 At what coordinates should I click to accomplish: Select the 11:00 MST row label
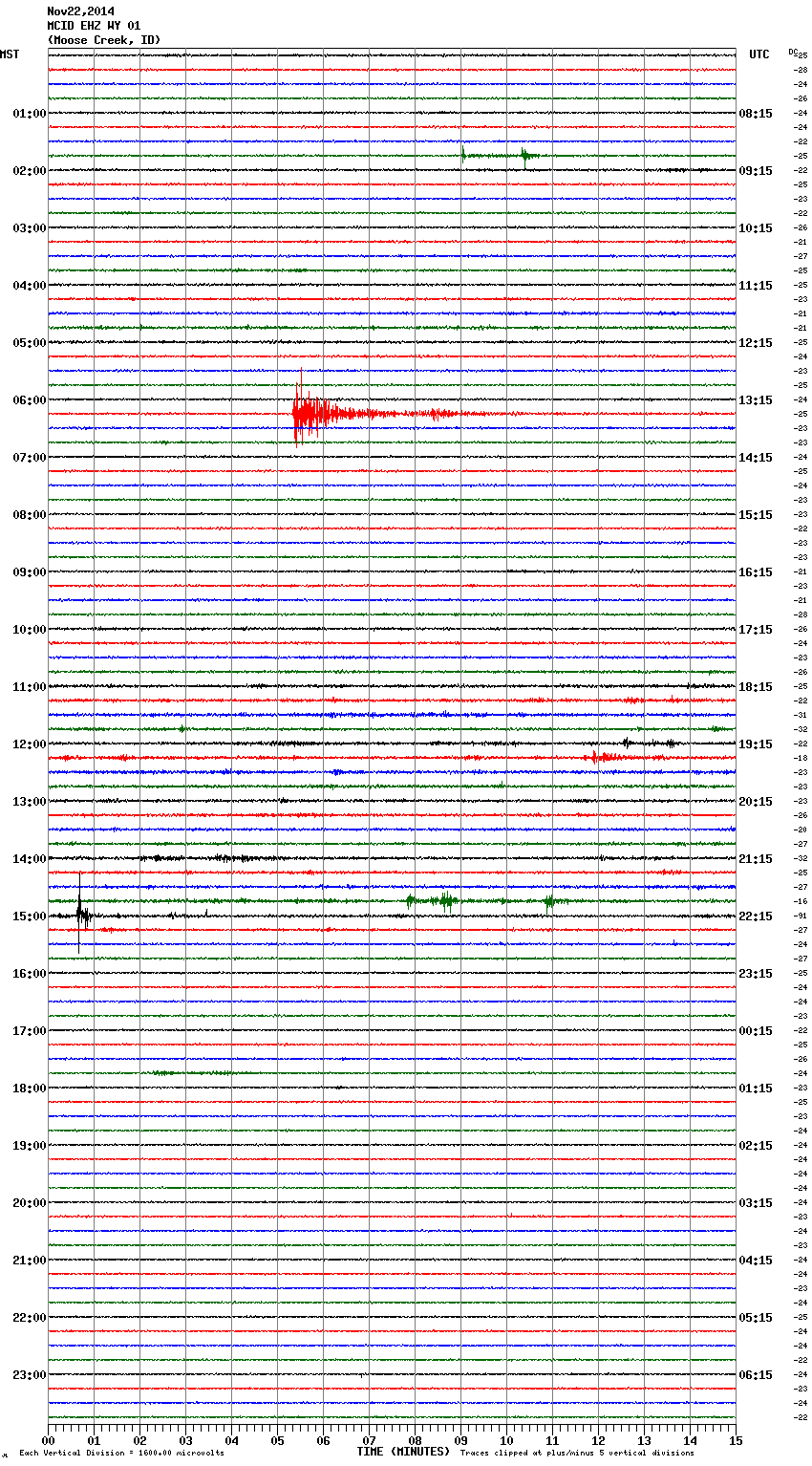(x=30, y=687)
